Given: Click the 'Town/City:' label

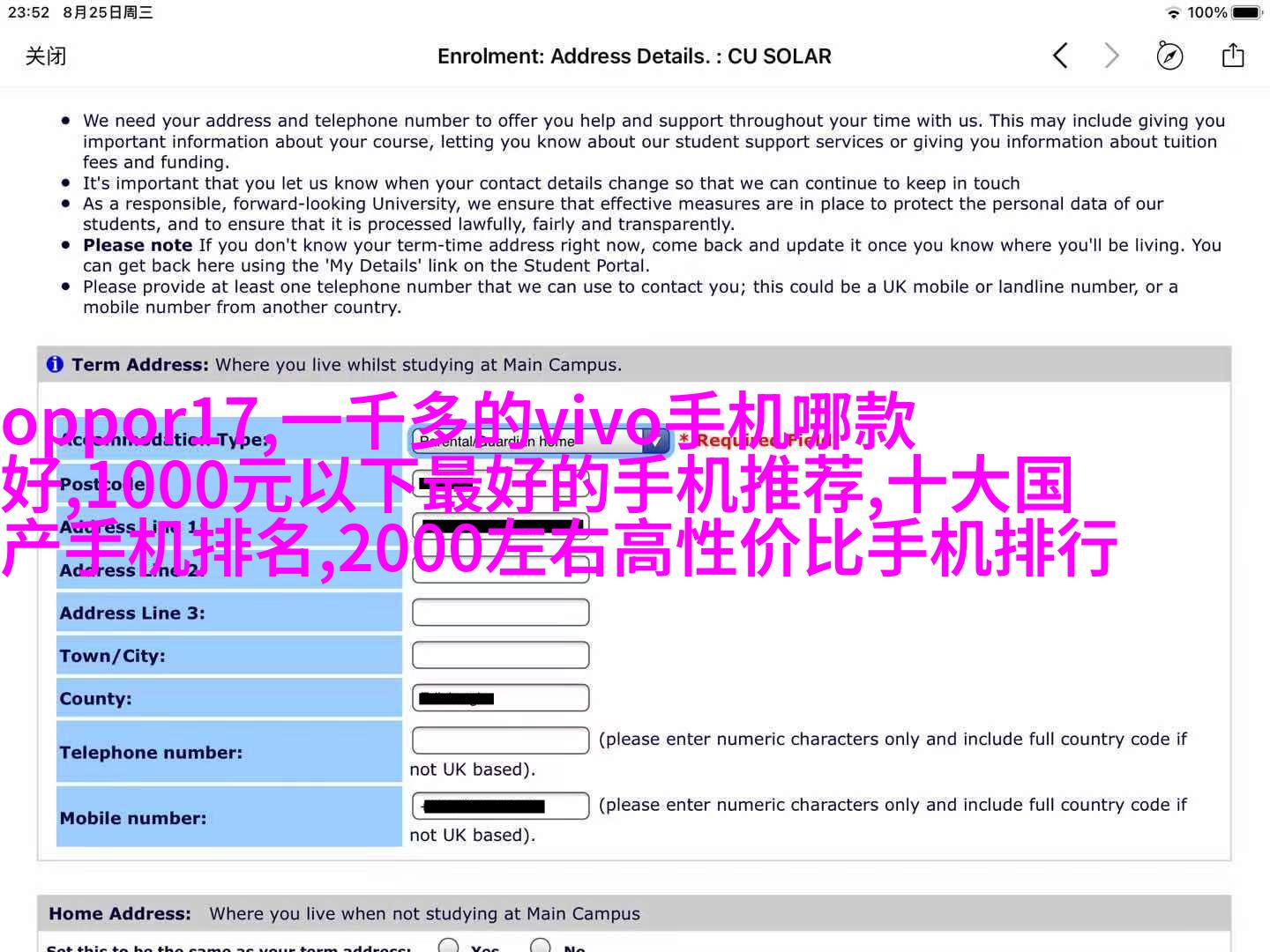Looking at the screenshot, I should tap(112, 656).
